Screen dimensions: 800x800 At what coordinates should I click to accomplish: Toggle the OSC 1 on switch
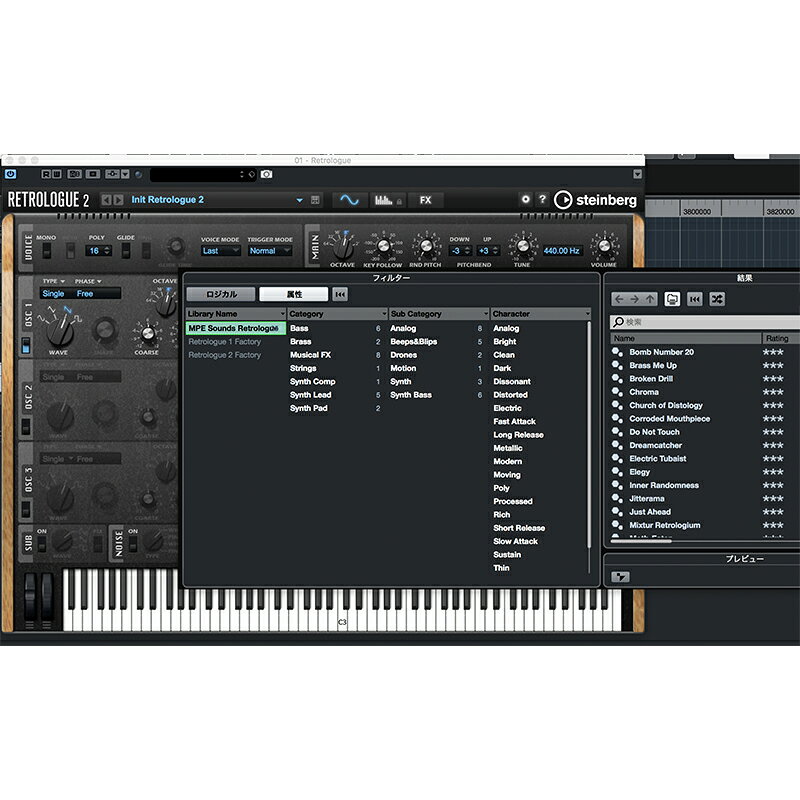tap(26, 345)
